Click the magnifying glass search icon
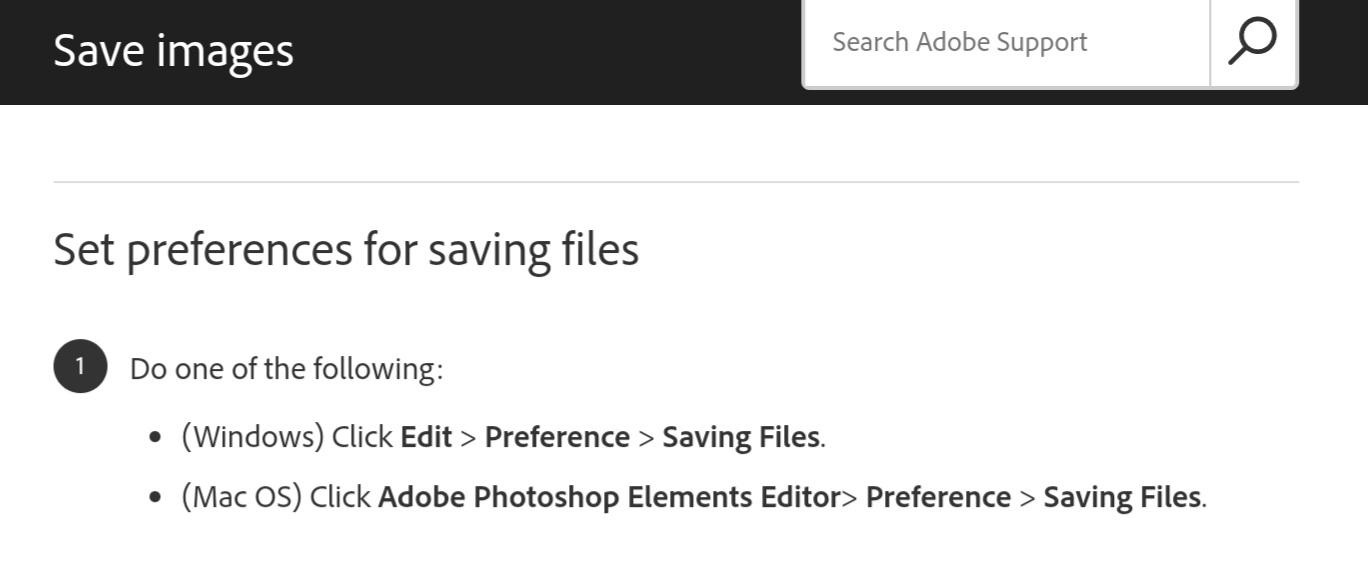Image resolution: width=1368 pixels, height=562 pixels. (x=1252, y=42)
